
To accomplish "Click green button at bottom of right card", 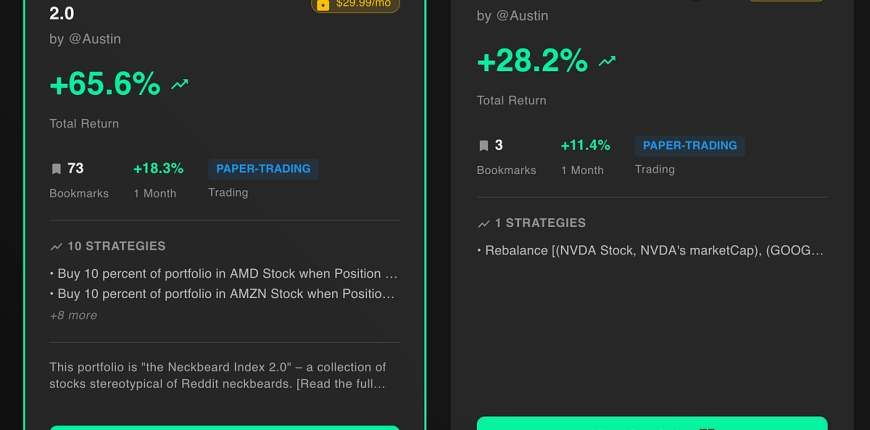I will [x=652, y=424].
